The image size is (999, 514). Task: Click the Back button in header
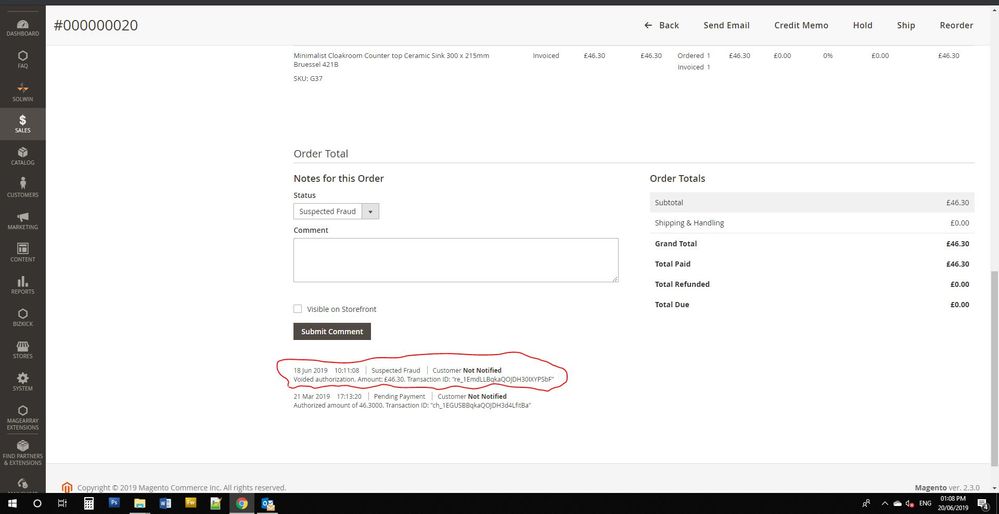(x=661, y=25)
